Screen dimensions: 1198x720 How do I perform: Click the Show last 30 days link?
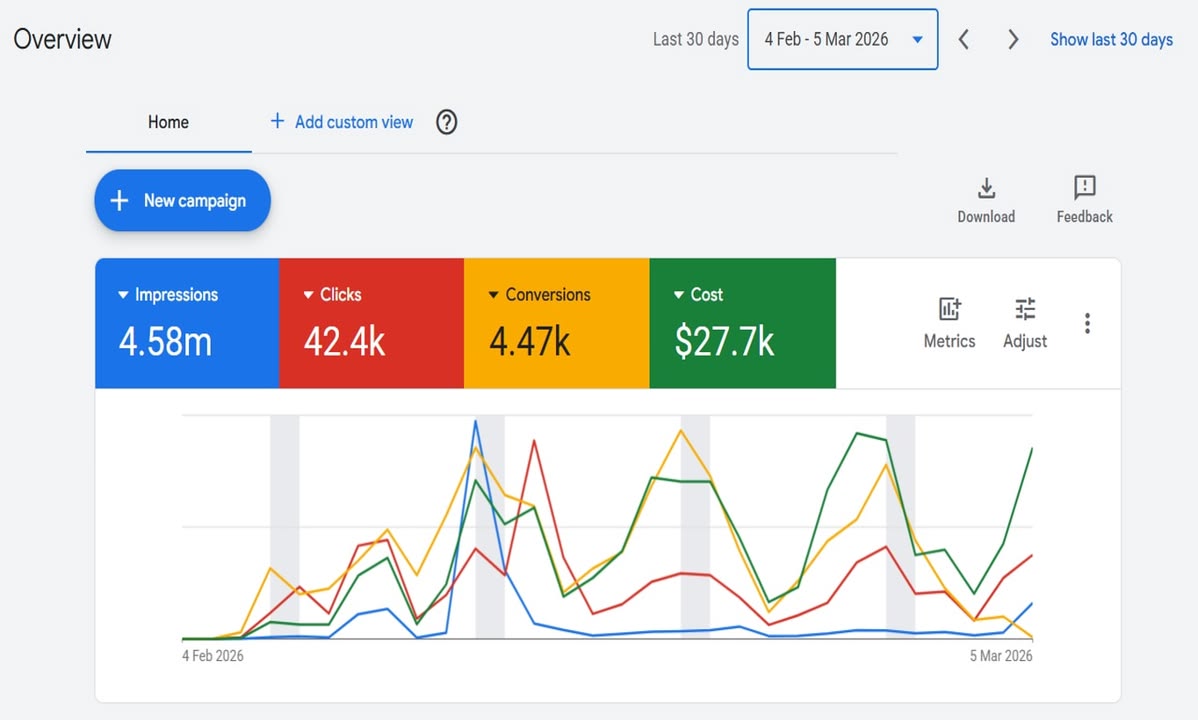(1111, 40)
